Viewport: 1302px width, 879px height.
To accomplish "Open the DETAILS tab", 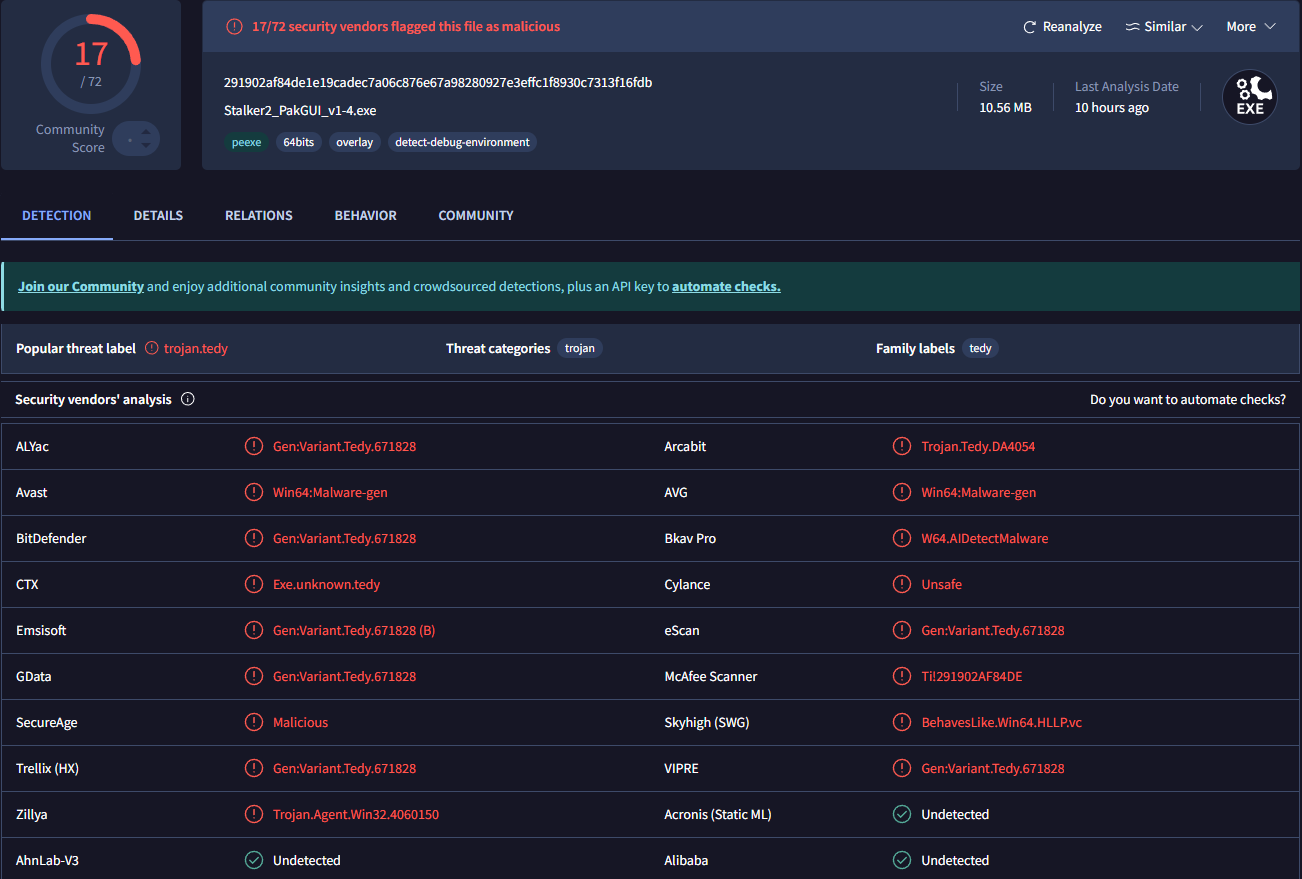I will click(x=158, y=215).
